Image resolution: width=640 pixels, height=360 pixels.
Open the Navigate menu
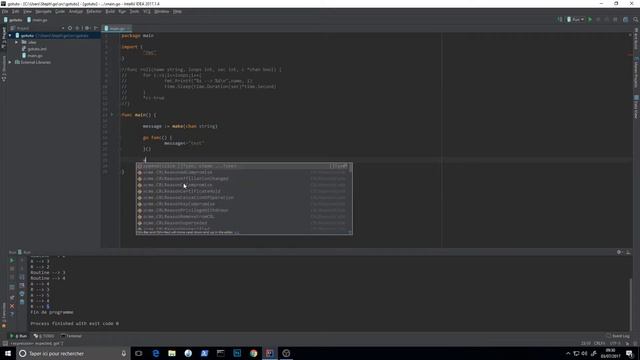click(43, 12)
